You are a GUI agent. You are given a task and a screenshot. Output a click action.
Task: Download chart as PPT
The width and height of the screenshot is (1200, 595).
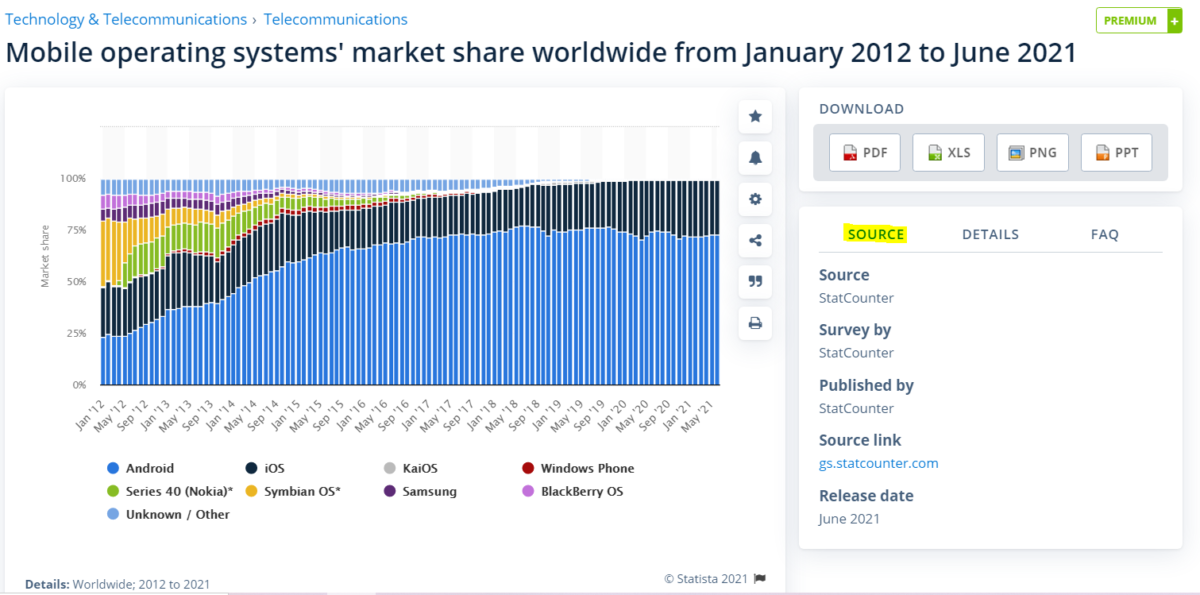(x=1116, y=153)
